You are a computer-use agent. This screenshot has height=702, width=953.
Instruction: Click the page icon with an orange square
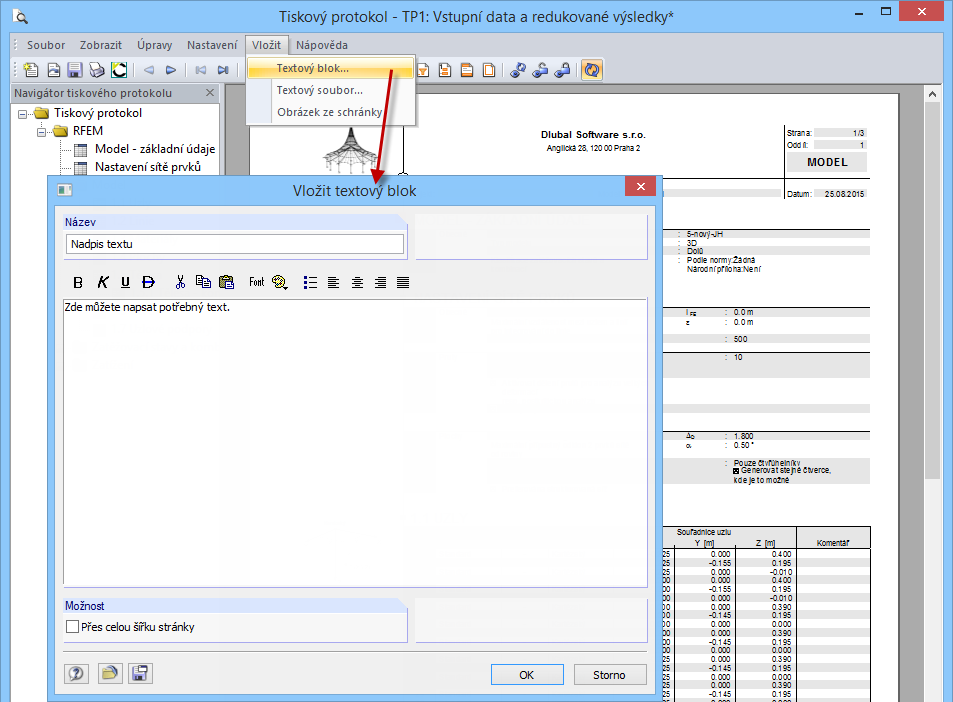[445, 70]
